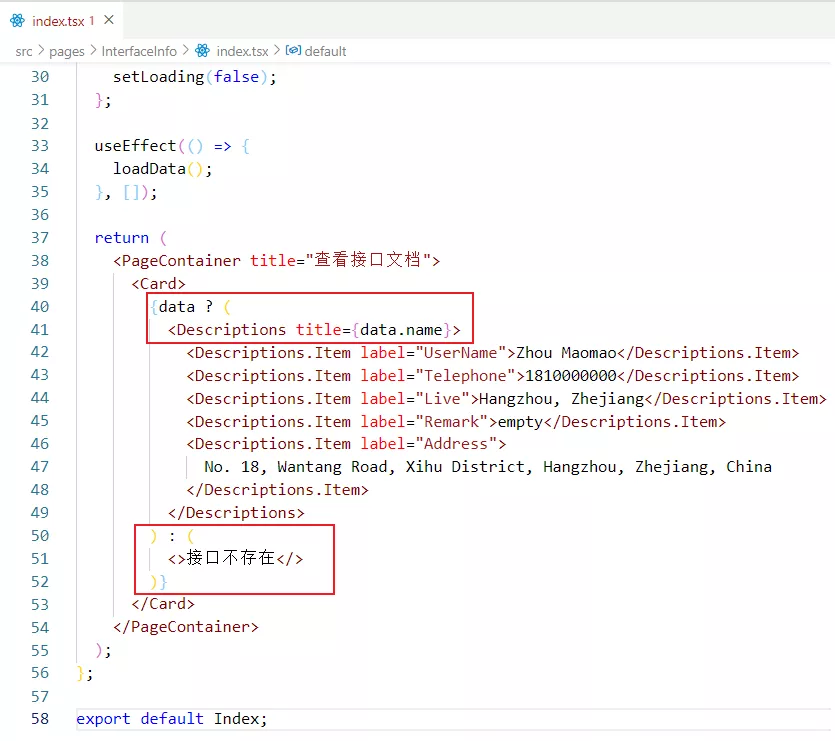This screenshot has height=741, width=835.
Task: Click the PageContainer opening tag
Action: [x=276, y=260]
